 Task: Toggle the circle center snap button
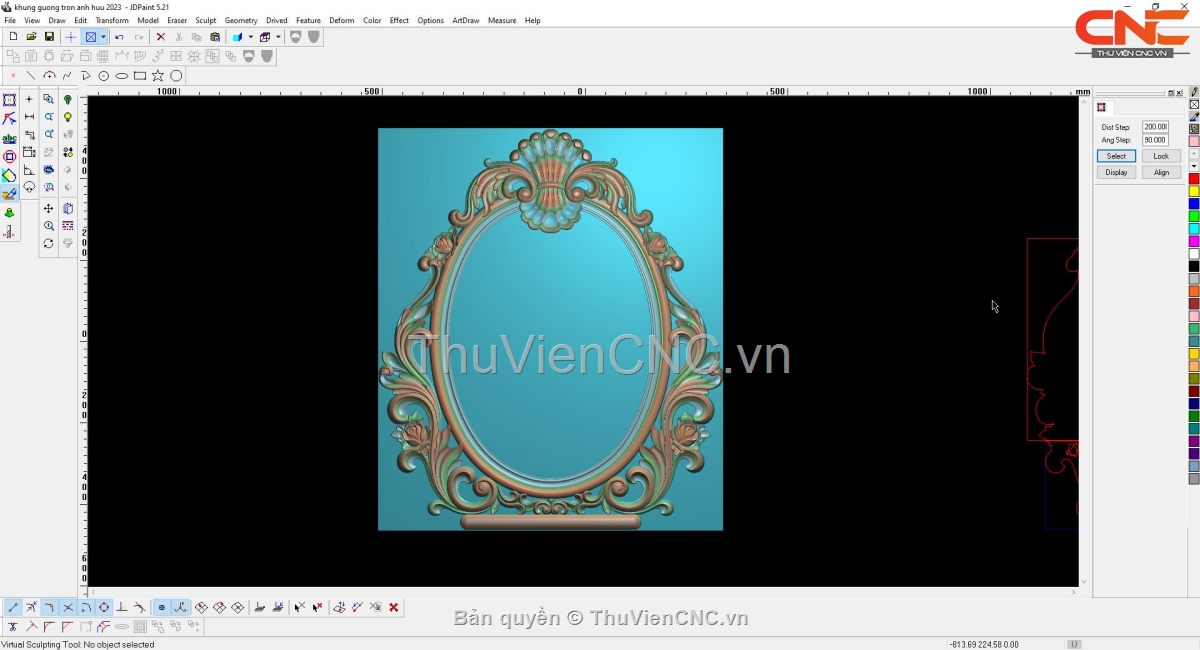(x=104, y=607)
